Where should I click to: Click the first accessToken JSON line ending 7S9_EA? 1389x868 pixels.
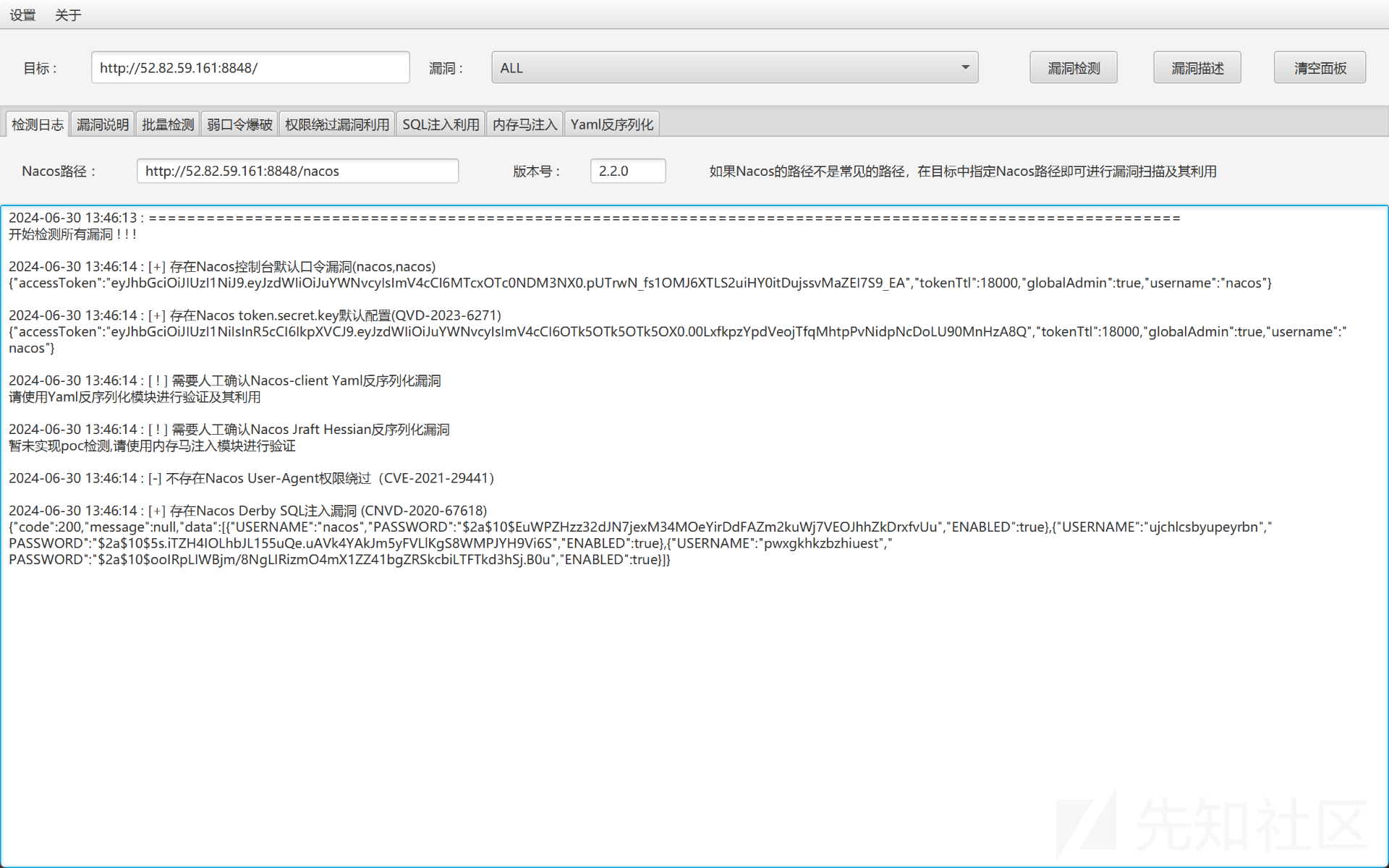click(640, 283)
